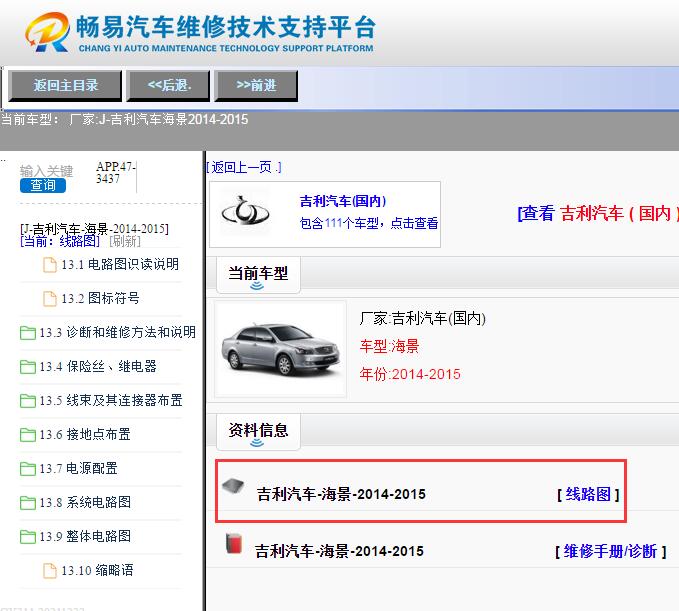Go back with the <<后退 button
This screenshot has height=611, width=679.
click(x=168, y=86)
